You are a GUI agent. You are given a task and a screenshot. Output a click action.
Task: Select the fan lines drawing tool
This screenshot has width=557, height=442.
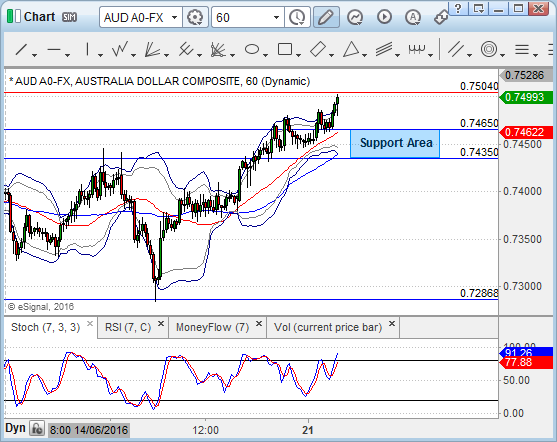coord(152,49)
